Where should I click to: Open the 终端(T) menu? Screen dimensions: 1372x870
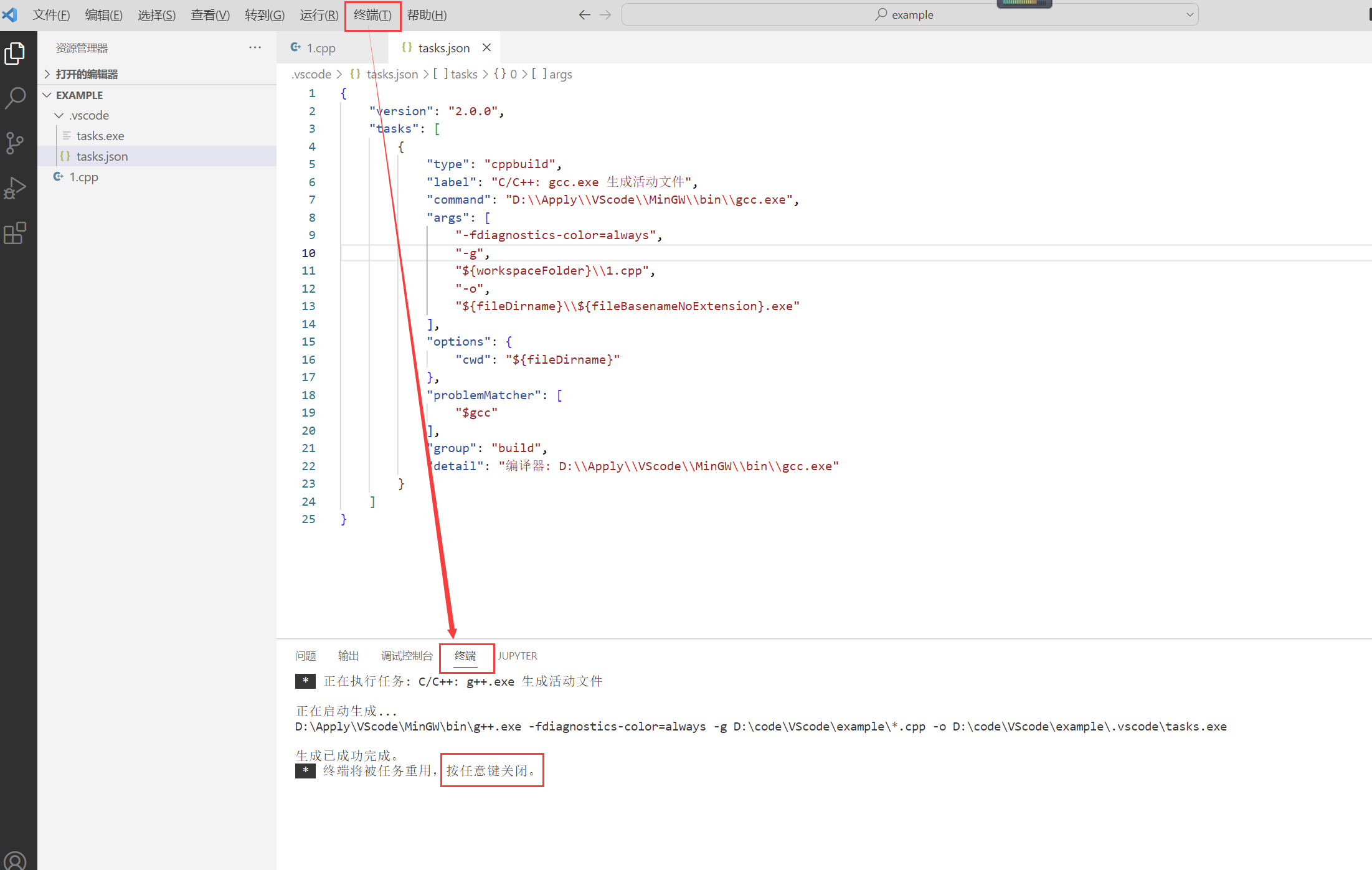[372, 15]
